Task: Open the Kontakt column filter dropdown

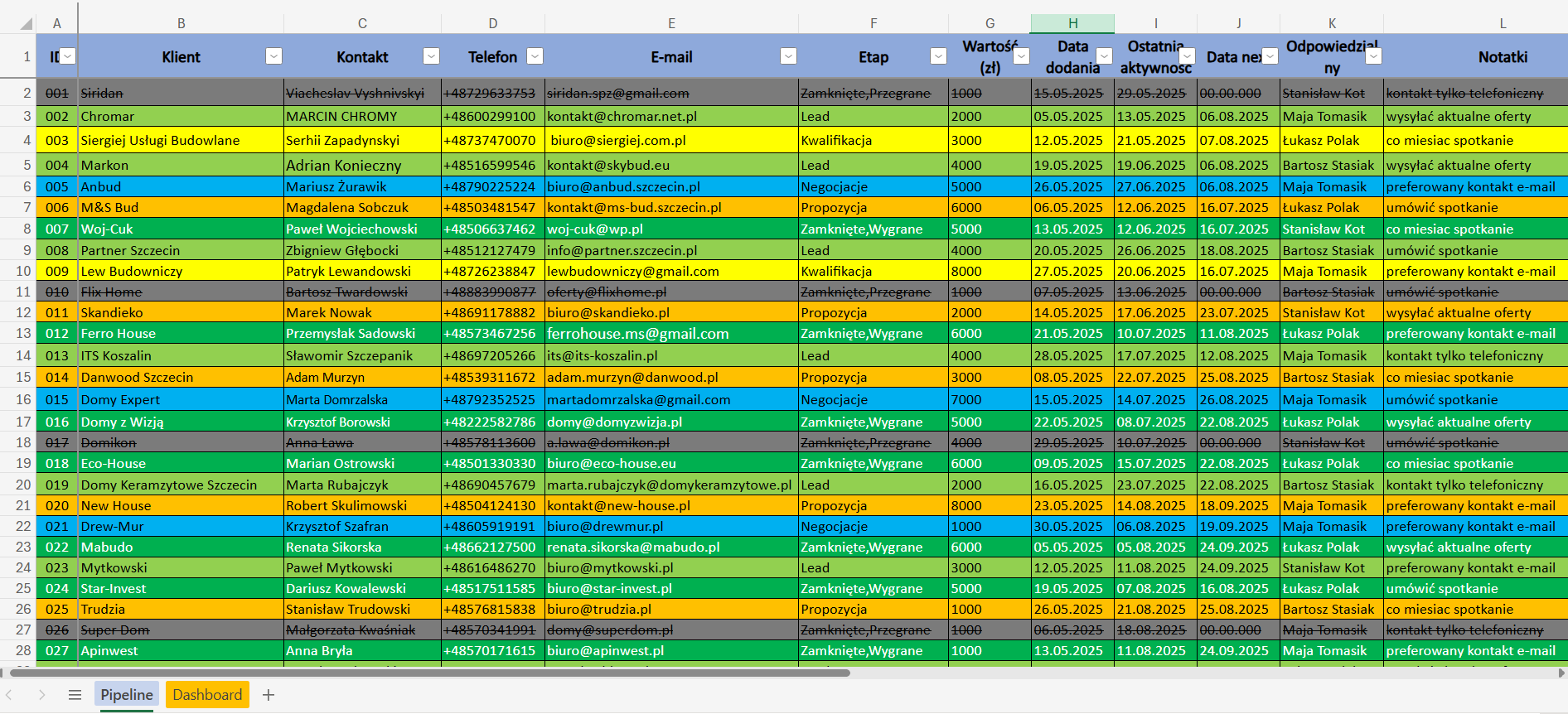Action: [431, 55]
